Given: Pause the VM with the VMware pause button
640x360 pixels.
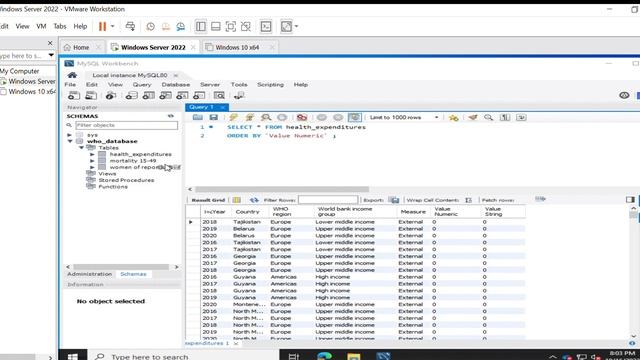Looking at the screenshot, I should [x=102, y=27].
